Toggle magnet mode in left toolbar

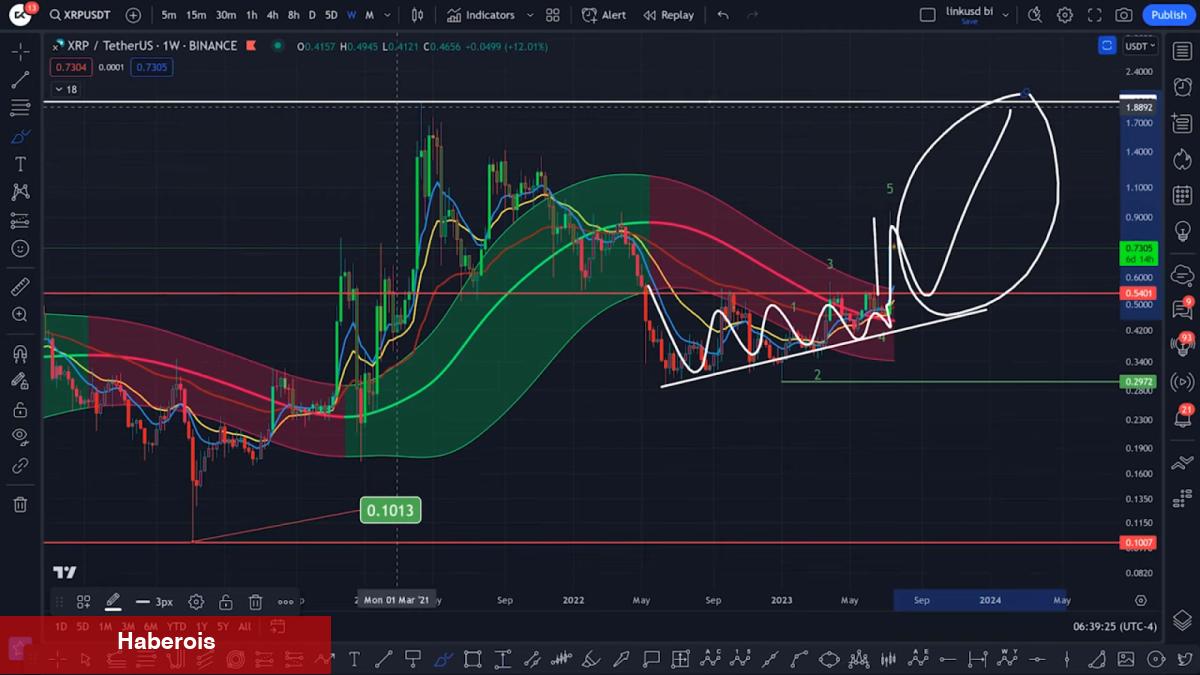pyautogui.click(x=20, y=353)
